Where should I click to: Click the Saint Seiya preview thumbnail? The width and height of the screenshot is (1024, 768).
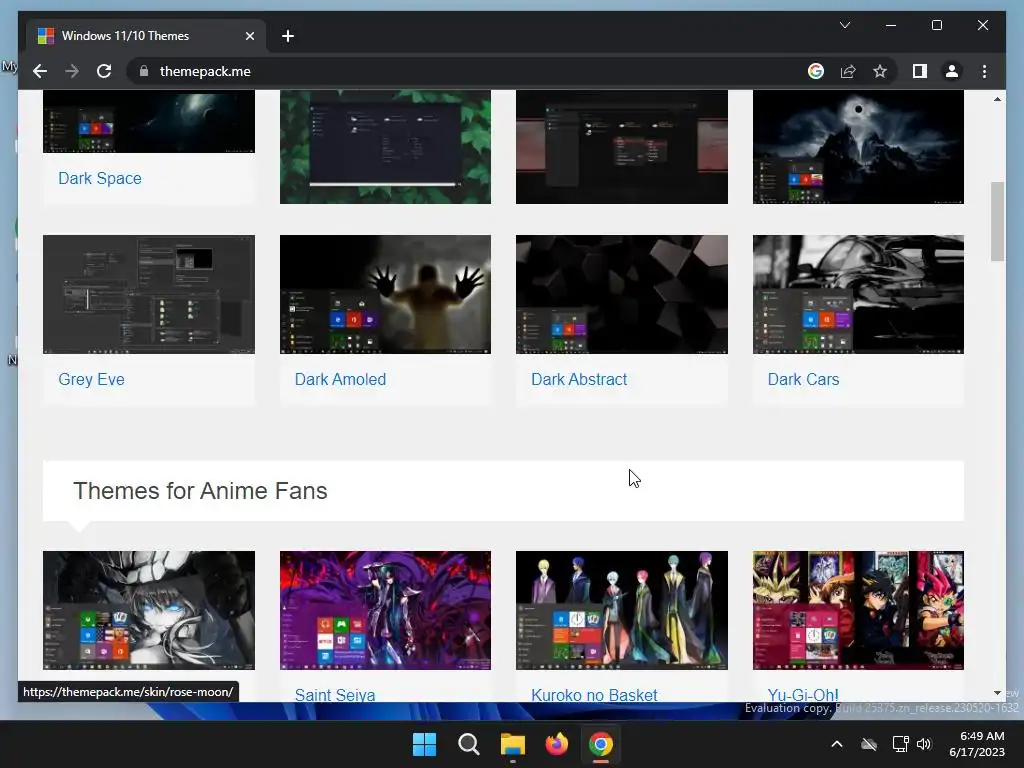tap(385, 610)
